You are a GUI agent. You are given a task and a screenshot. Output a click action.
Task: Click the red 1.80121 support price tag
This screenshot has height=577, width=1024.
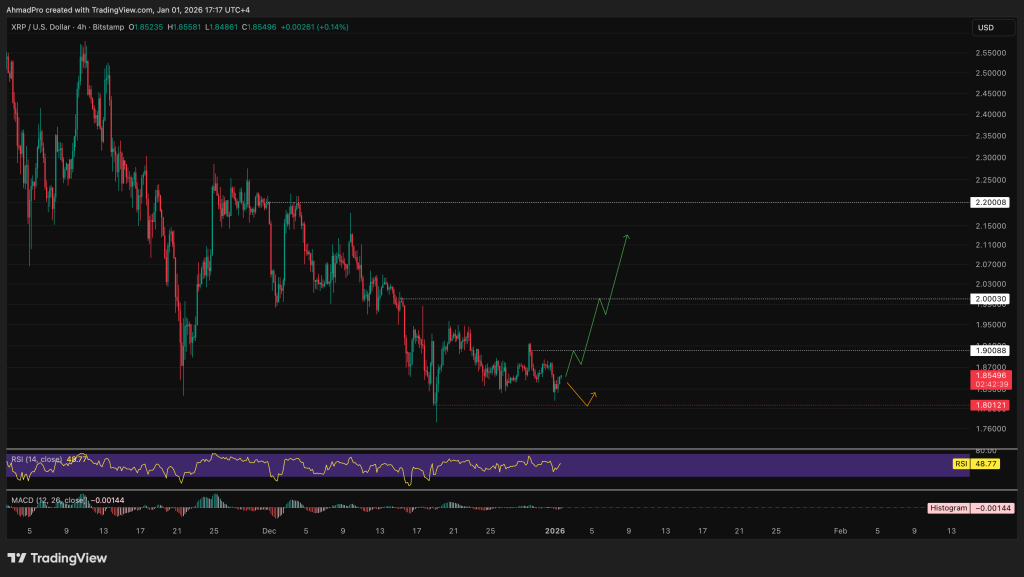(x=991, y=407)
